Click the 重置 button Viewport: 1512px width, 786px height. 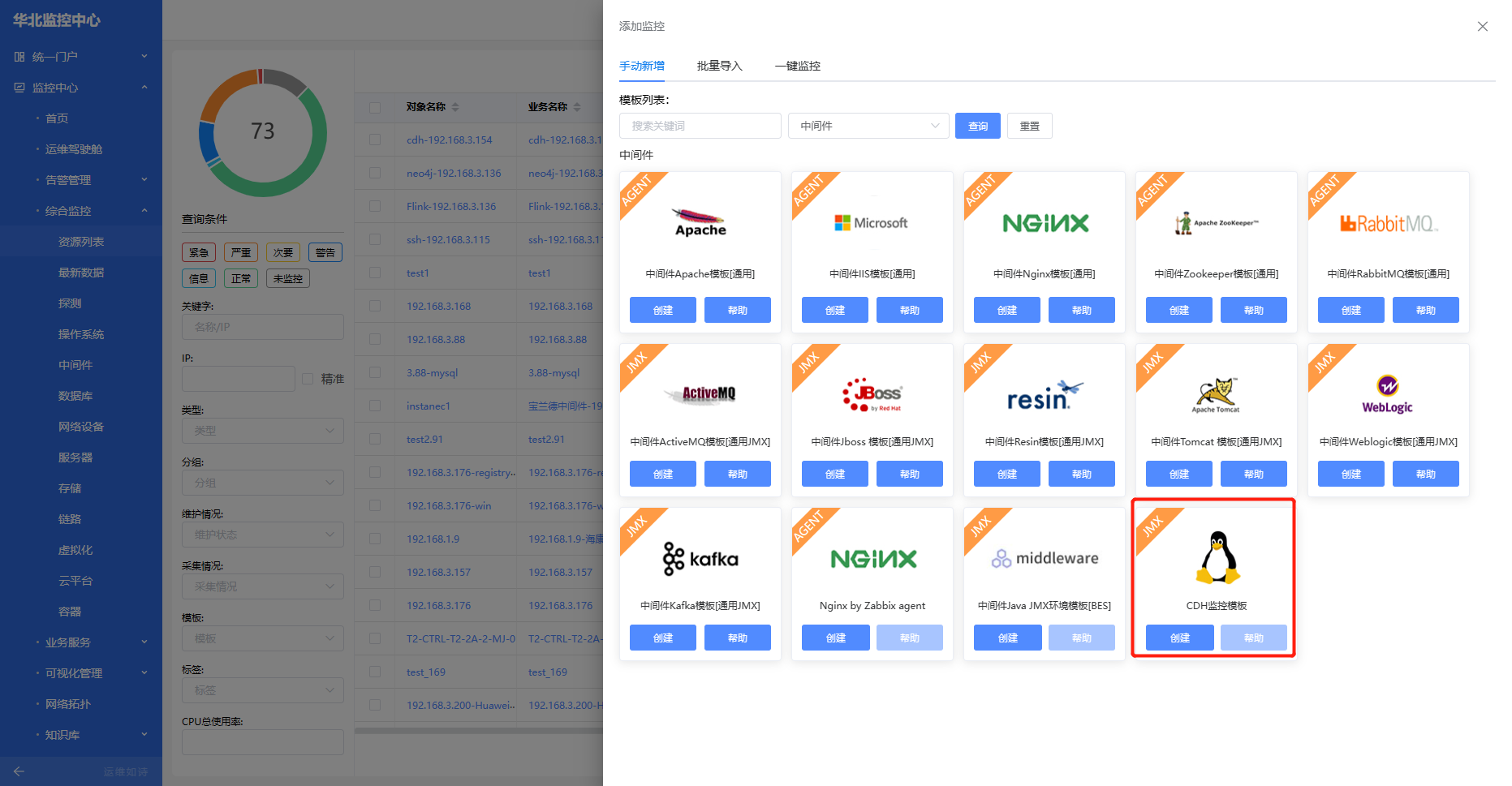[1030, 126]
